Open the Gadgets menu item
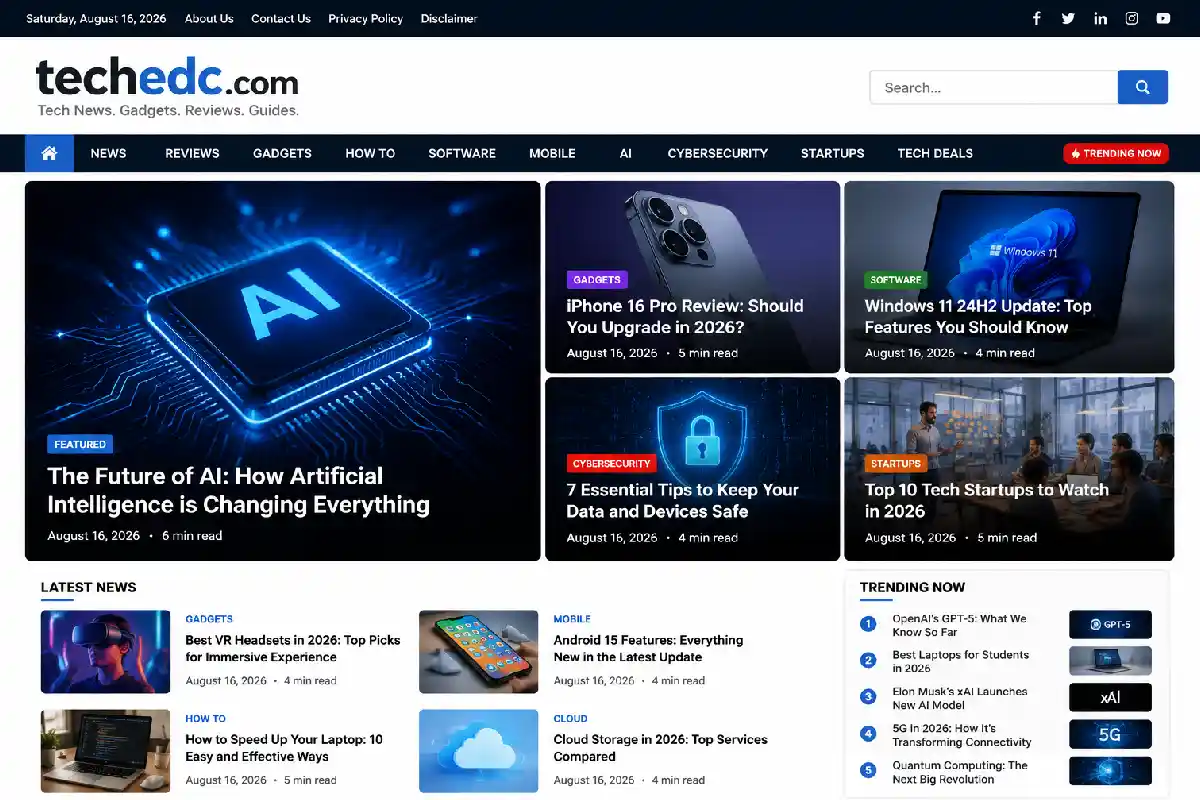Screen dimensions: 1200x800 pos(282,153)
